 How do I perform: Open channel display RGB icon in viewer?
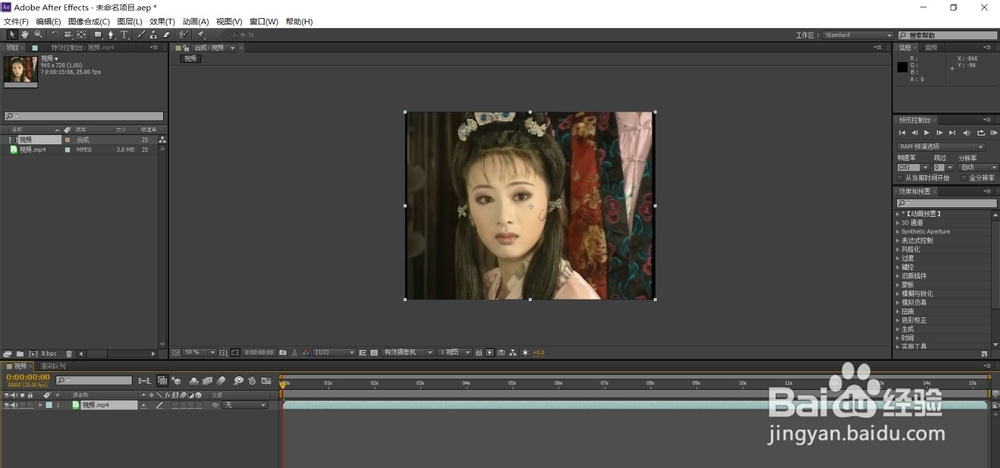click(x=306, y=353)
